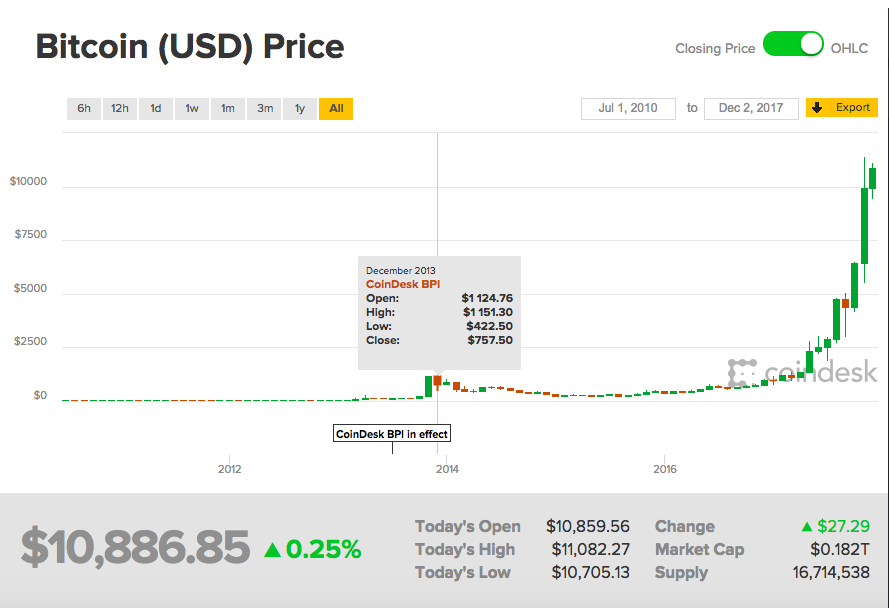
Task: Click the CoinDesk watermark logo
Action: (803, 373)
